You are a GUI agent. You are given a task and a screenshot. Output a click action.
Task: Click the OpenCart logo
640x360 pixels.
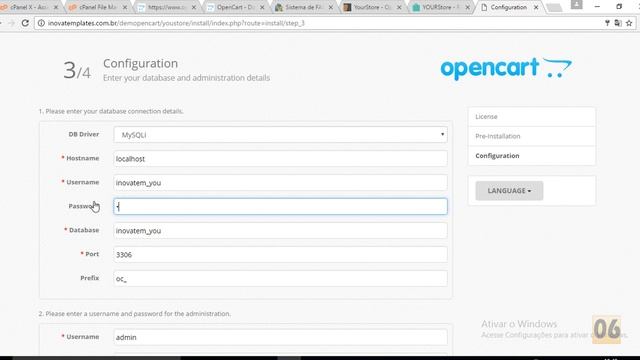click(x=506, y=69)
